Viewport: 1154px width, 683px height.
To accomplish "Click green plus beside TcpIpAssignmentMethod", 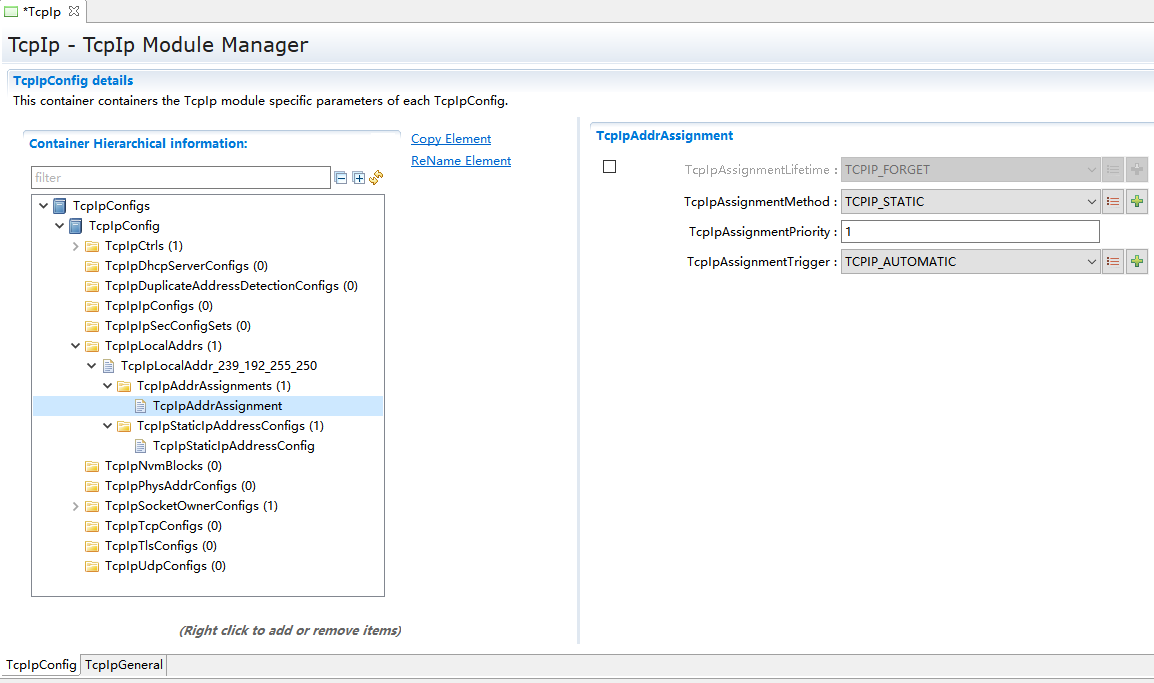I will 1136,202.
